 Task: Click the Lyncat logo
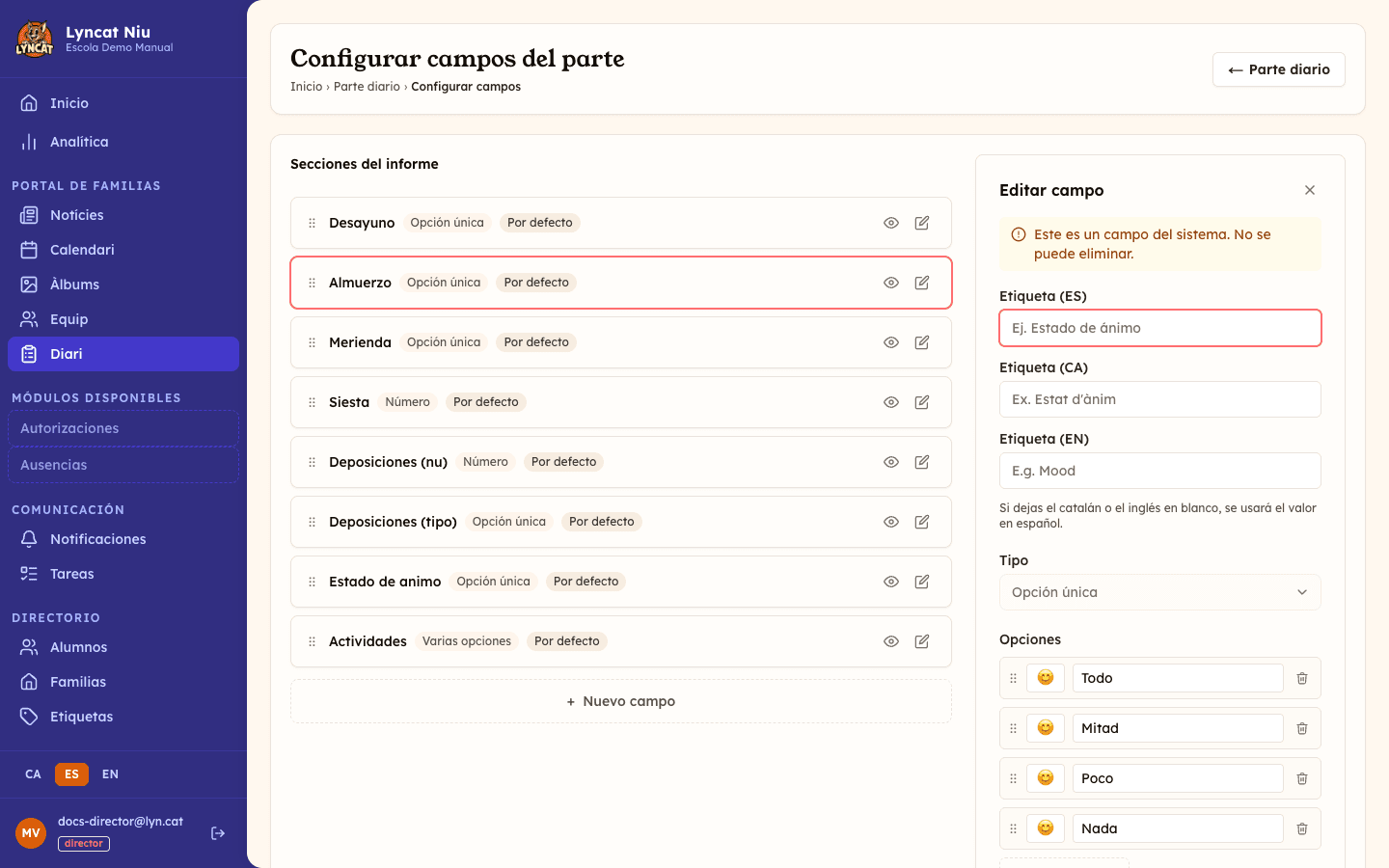pos(35,40)
